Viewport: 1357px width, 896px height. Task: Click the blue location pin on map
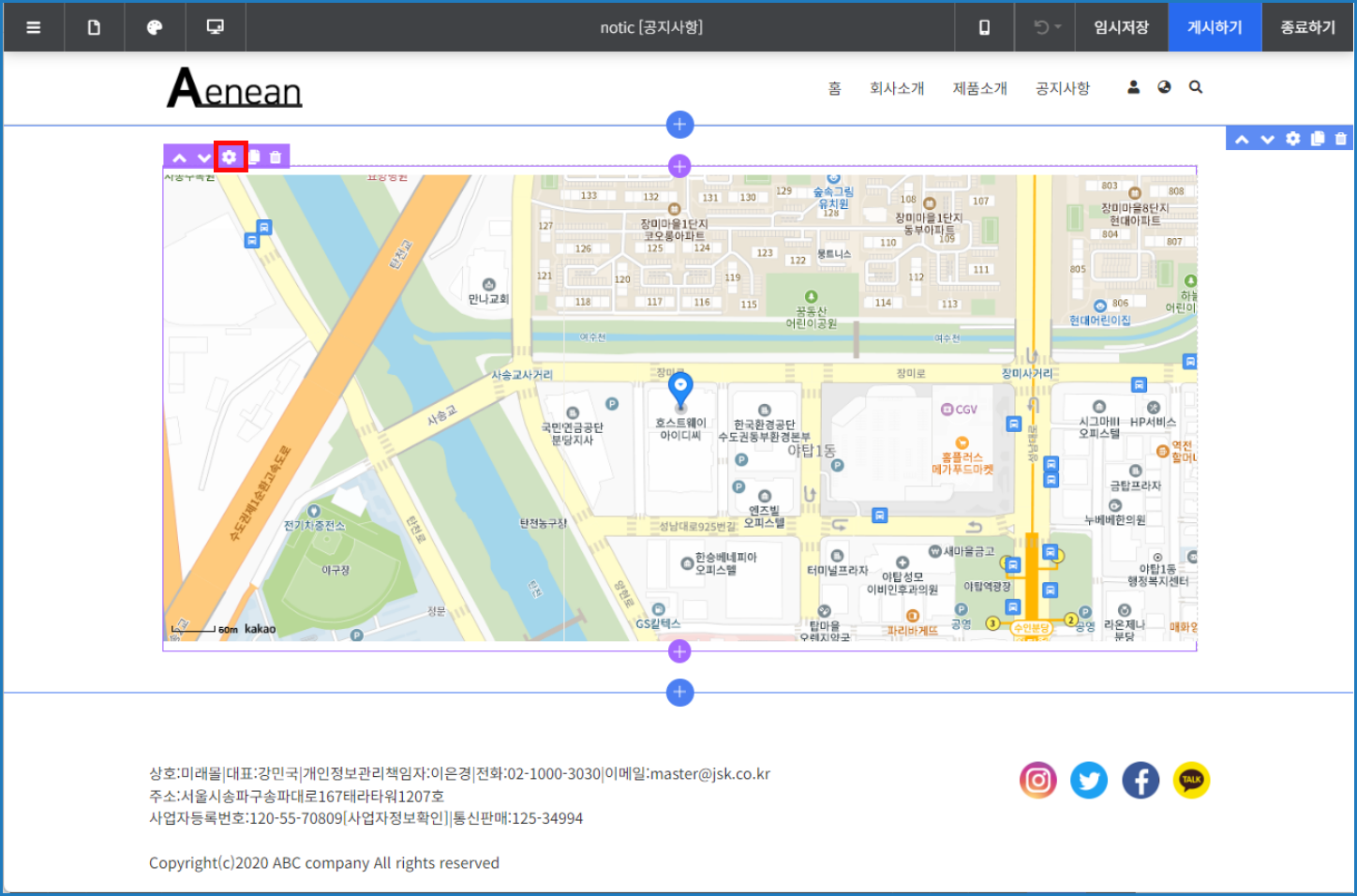[680, 388]
